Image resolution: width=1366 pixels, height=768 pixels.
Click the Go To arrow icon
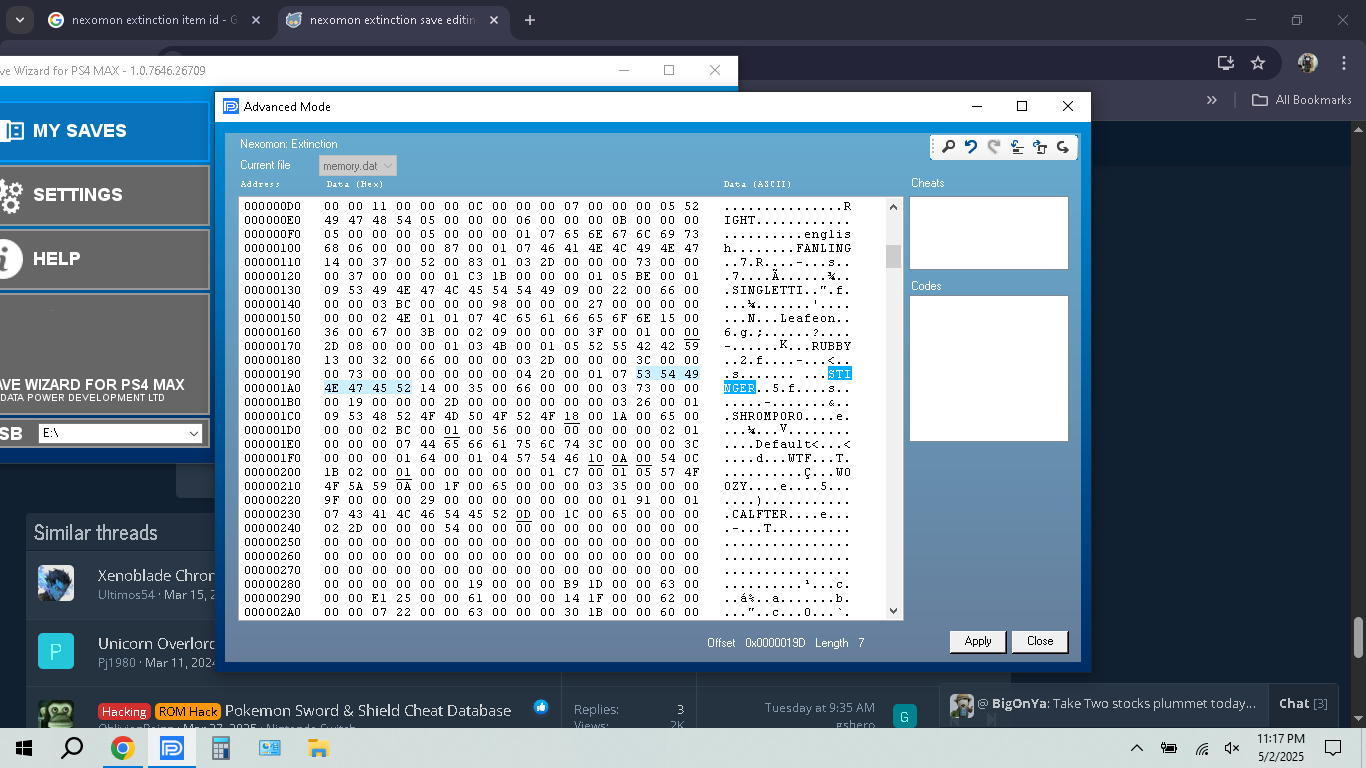click(1063, 147)
